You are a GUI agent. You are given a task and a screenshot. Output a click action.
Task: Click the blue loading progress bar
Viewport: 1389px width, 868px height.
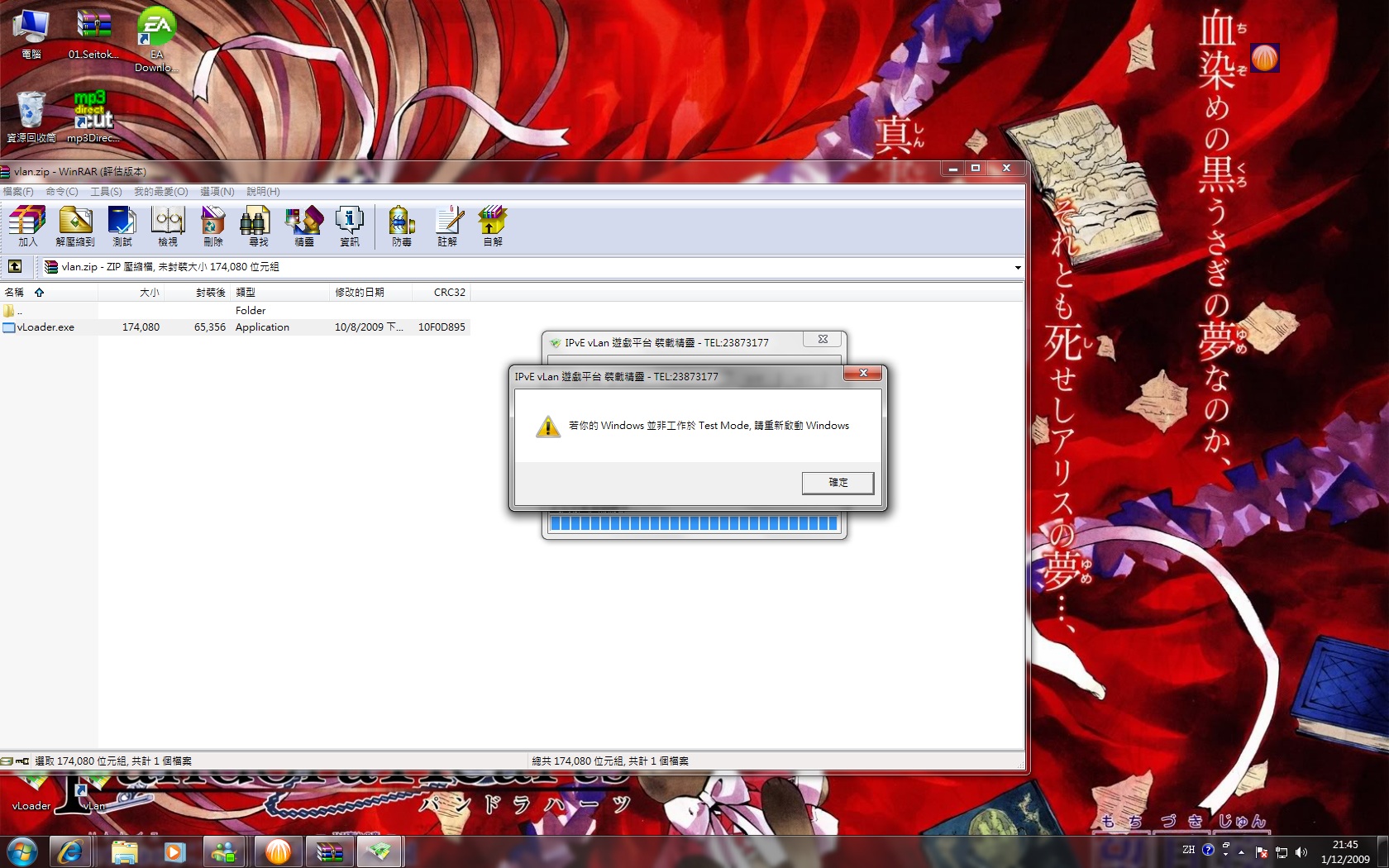pos(694,523)
